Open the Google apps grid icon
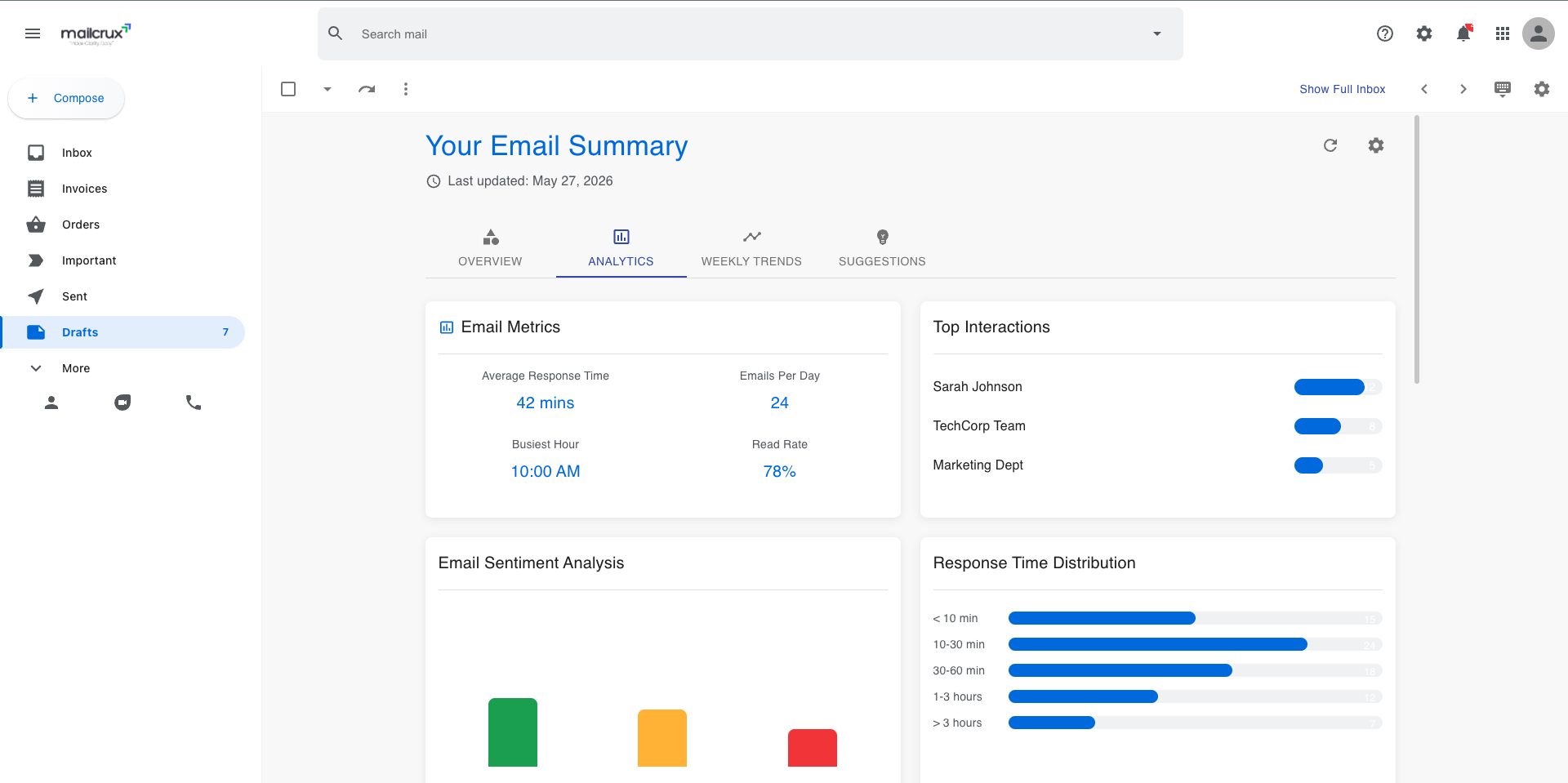Image resolution: width=1568 pixels, height=783 pixels. click(1503, 33)
